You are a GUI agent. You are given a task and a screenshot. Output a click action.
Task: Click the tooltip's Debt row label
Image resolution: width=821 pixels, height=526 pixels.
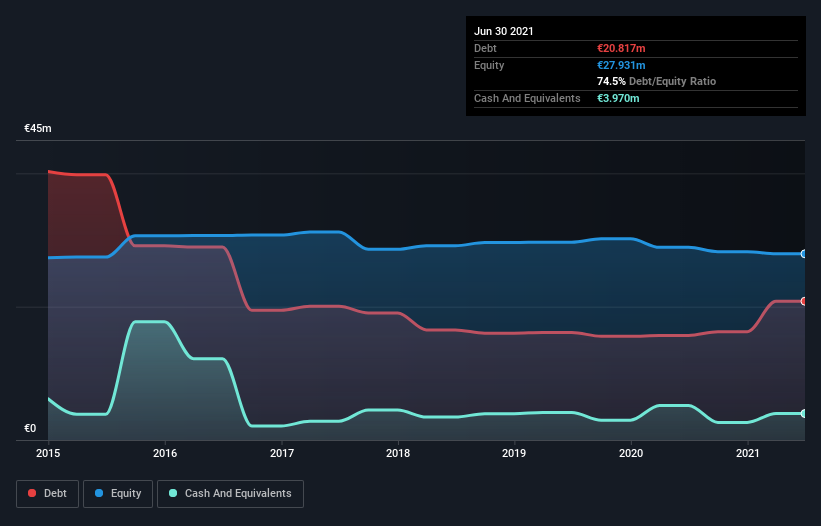tap(485, 48)
